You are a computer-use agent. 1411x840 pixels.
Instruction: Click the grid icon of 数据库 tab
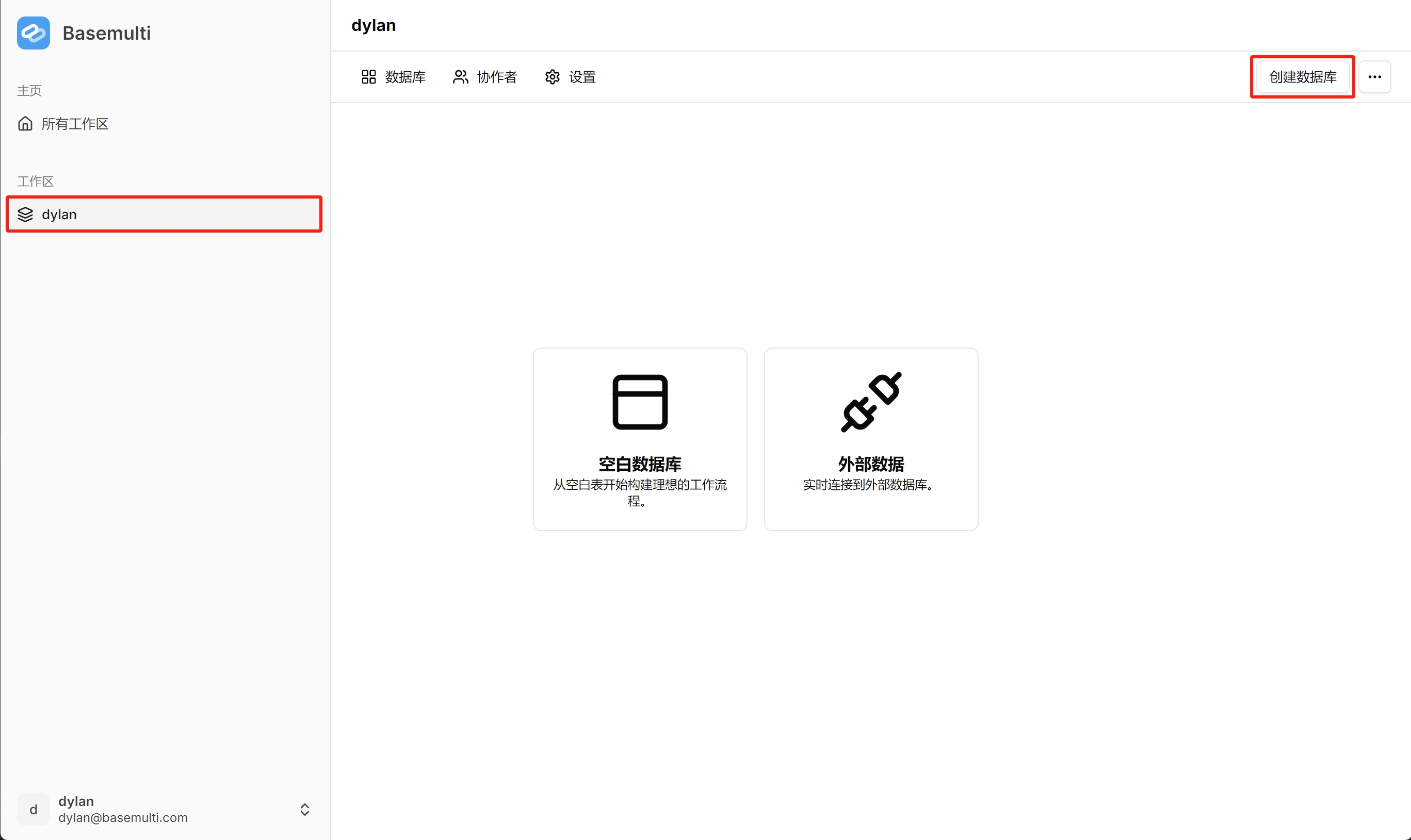pyautogui.click(x=368, y=77)
